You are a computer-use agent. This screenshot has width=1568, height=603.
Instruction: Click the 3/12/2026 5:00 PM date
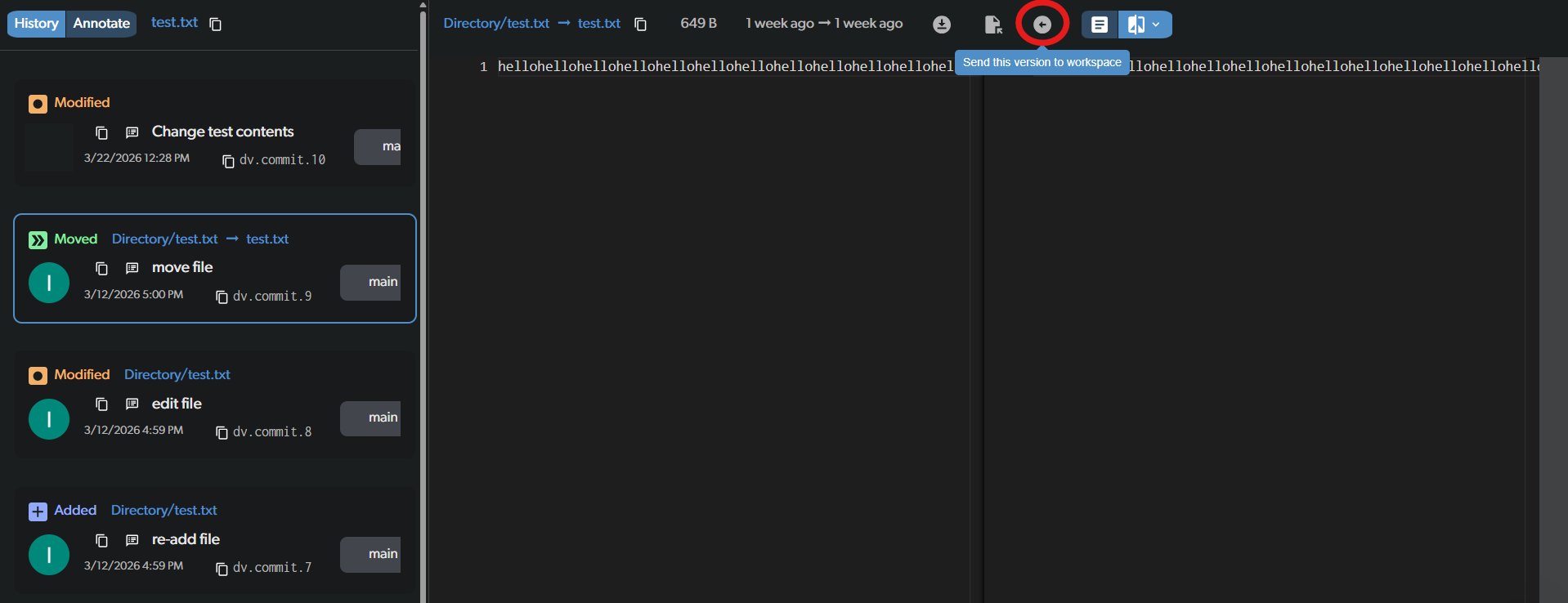tap(133, 294)
